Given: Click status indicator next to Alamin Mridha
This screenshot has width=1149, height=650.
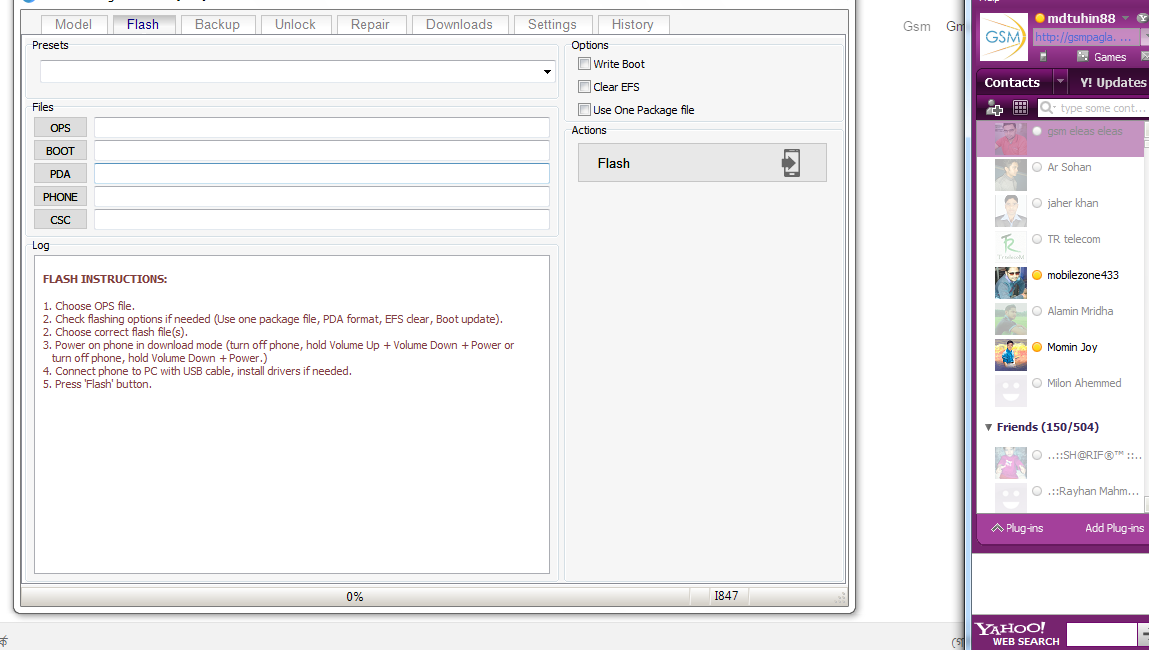Looking at the screenshot, I should (x=1037, y=311).
